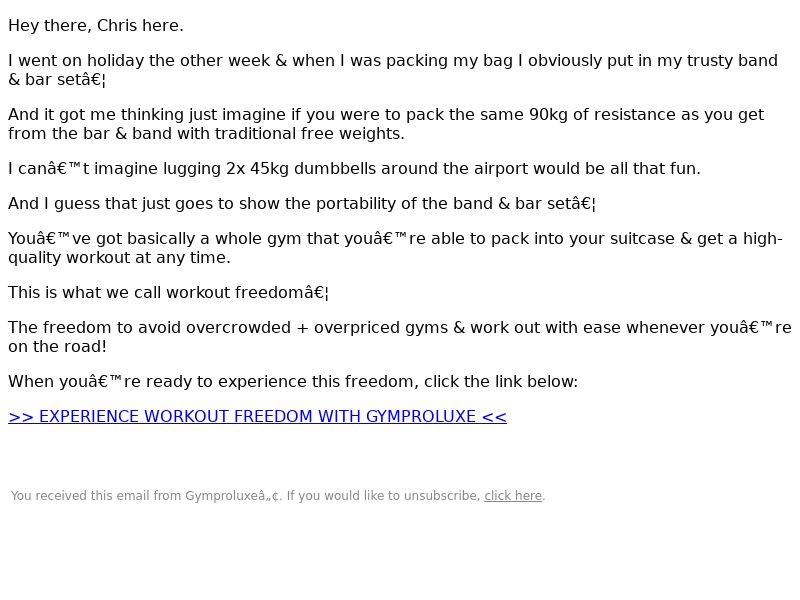The width and height of the screenshot is (800, 600).
Task: Click the footer text 'You received this email from Gymproluxe'
Action: point(146,495)
